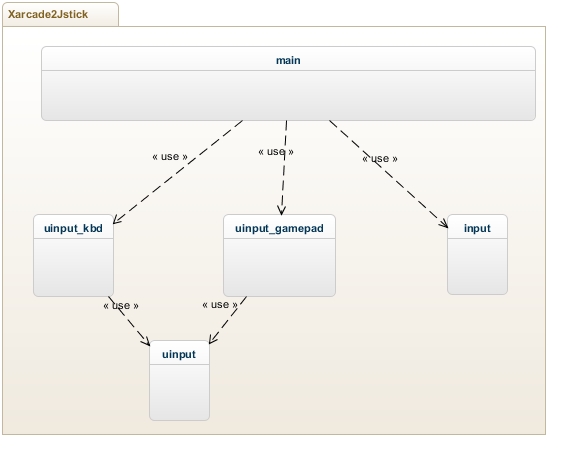Select the Xarcade2Jstick package tab label

tap(48, 14)
